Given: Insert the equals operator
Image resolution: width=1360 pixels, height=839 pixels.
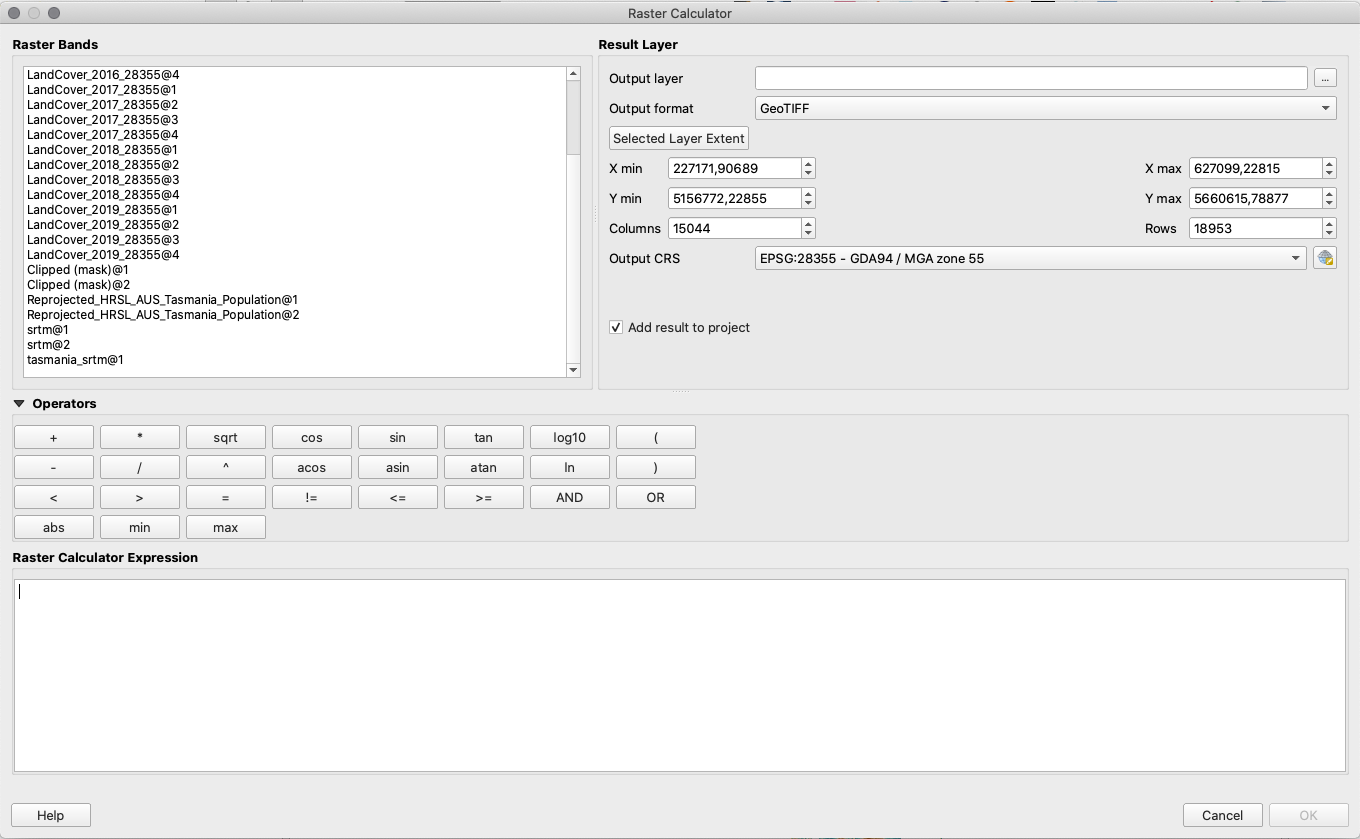Looking at the screenshot, I should click(x=226, y=497).
